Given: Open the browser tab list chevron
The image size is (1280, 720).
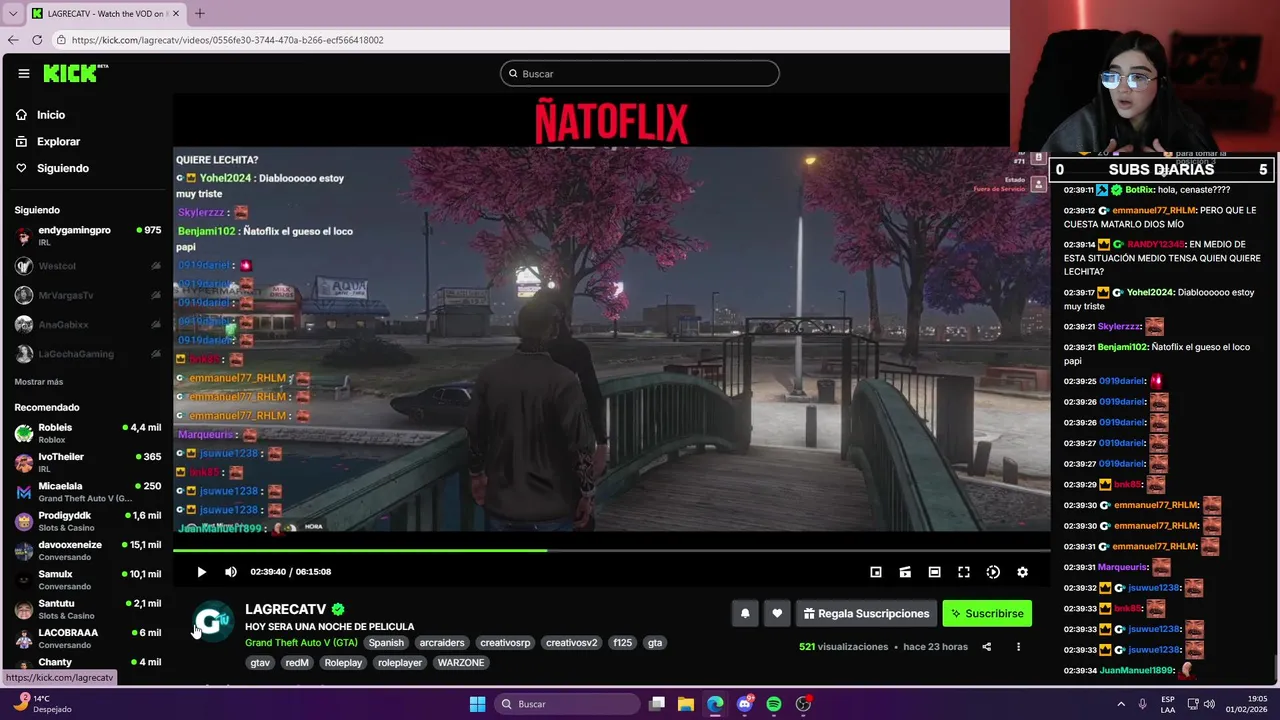Looking at the screenshot, I should 12,14.
